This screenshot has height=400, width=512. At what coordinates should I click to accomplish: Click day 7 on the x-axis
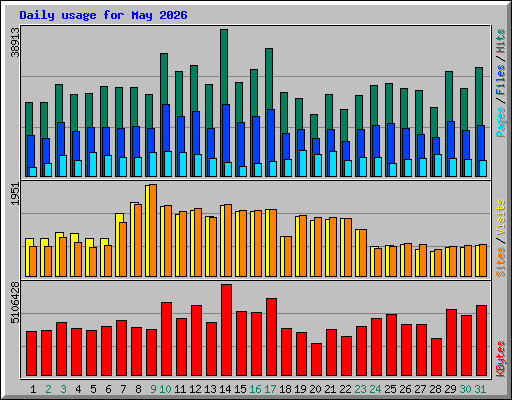tap(123, 389)
